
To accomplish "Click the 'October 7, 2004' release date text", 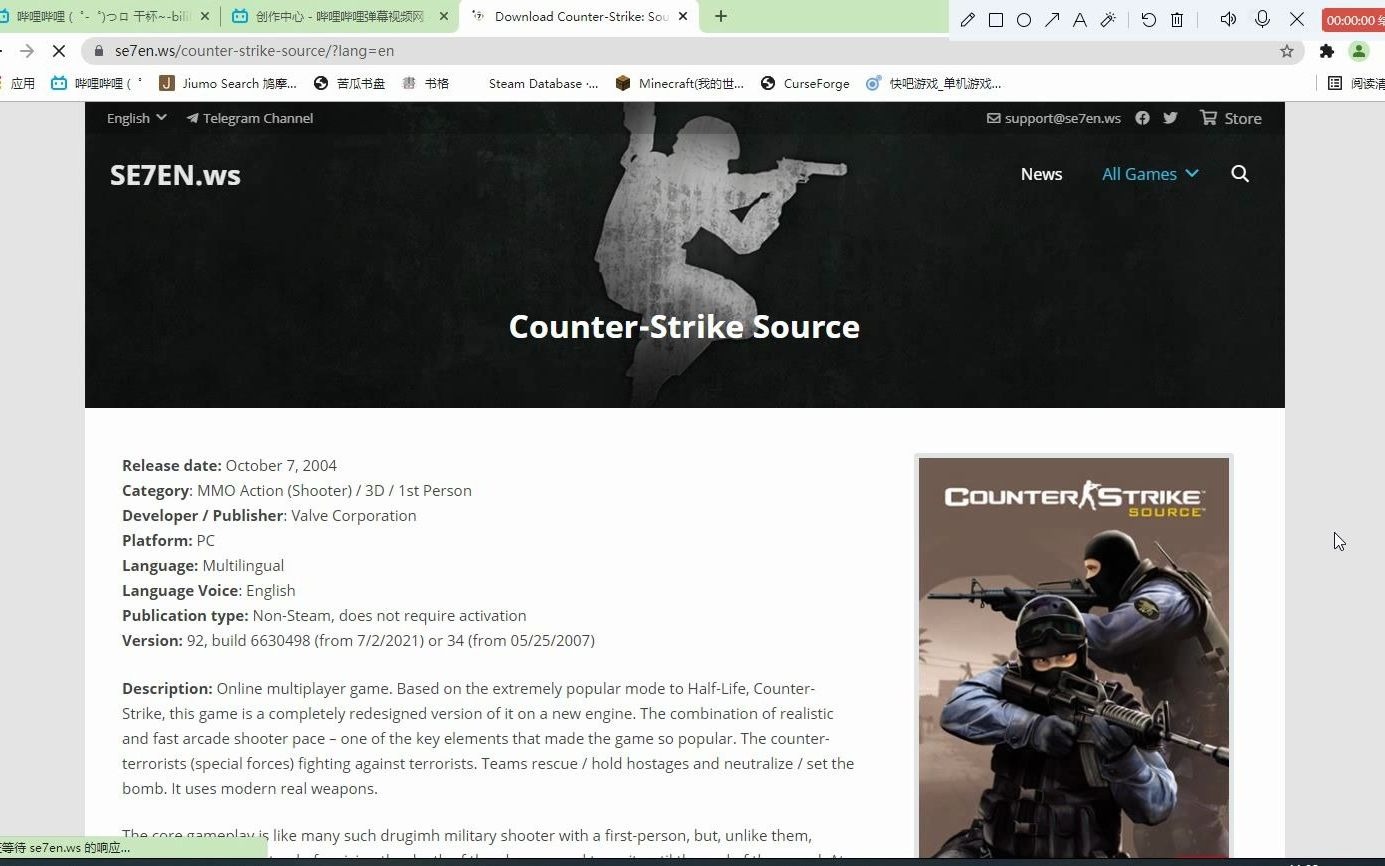I will pyautogui.click(x=281, y=465).
